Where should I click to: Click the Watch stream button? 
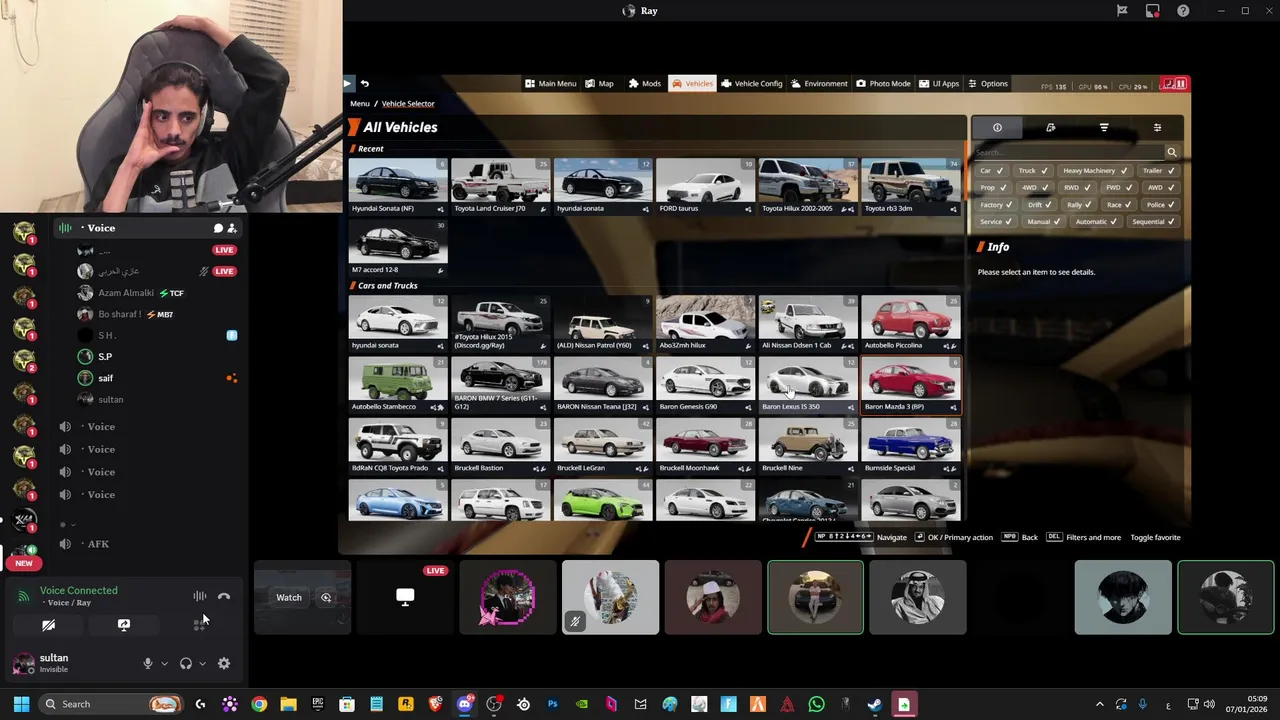289,598
